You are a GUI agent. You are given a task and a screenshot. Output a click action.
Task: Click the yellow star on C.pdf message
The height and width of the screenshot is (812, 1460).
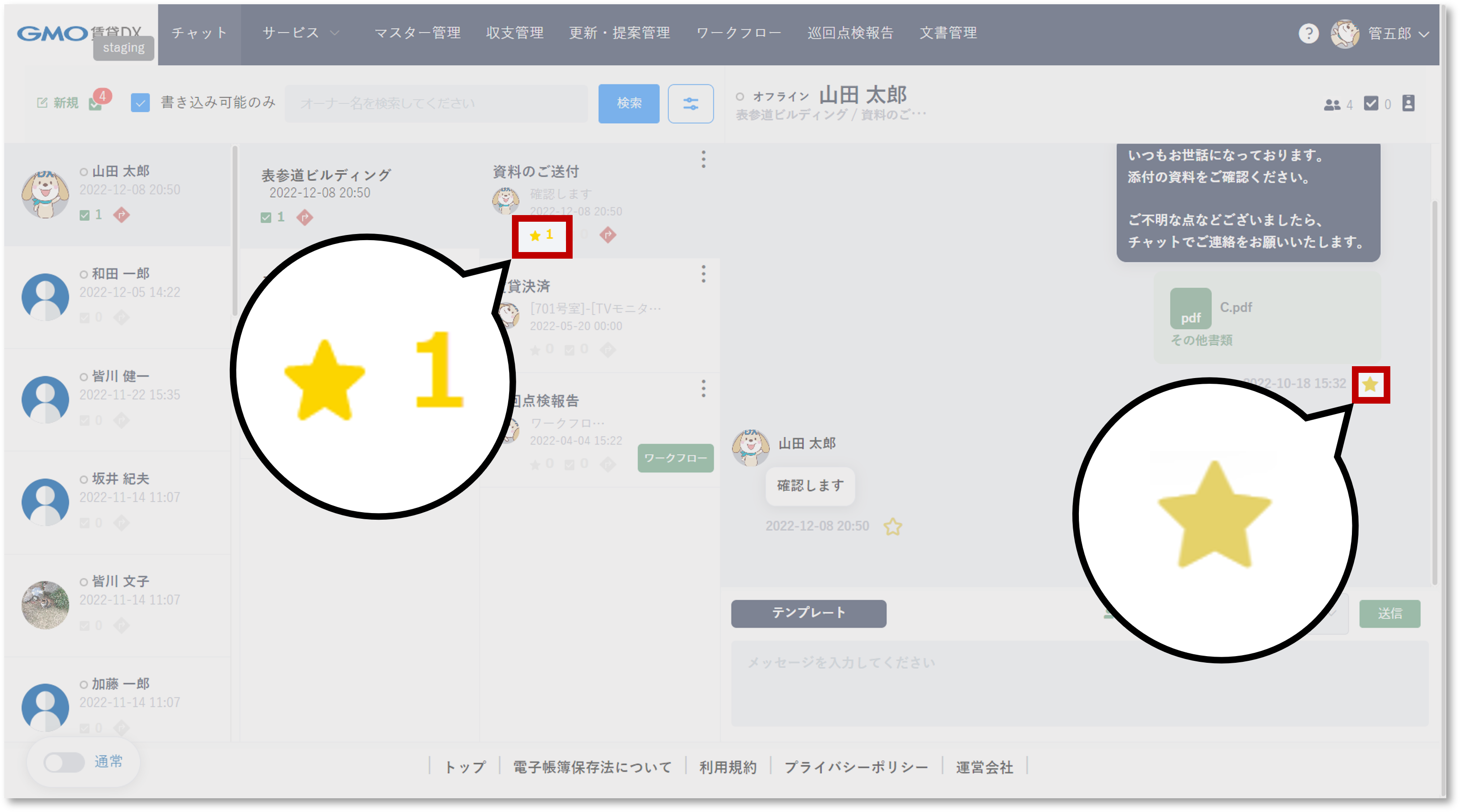coord(1369,385)
